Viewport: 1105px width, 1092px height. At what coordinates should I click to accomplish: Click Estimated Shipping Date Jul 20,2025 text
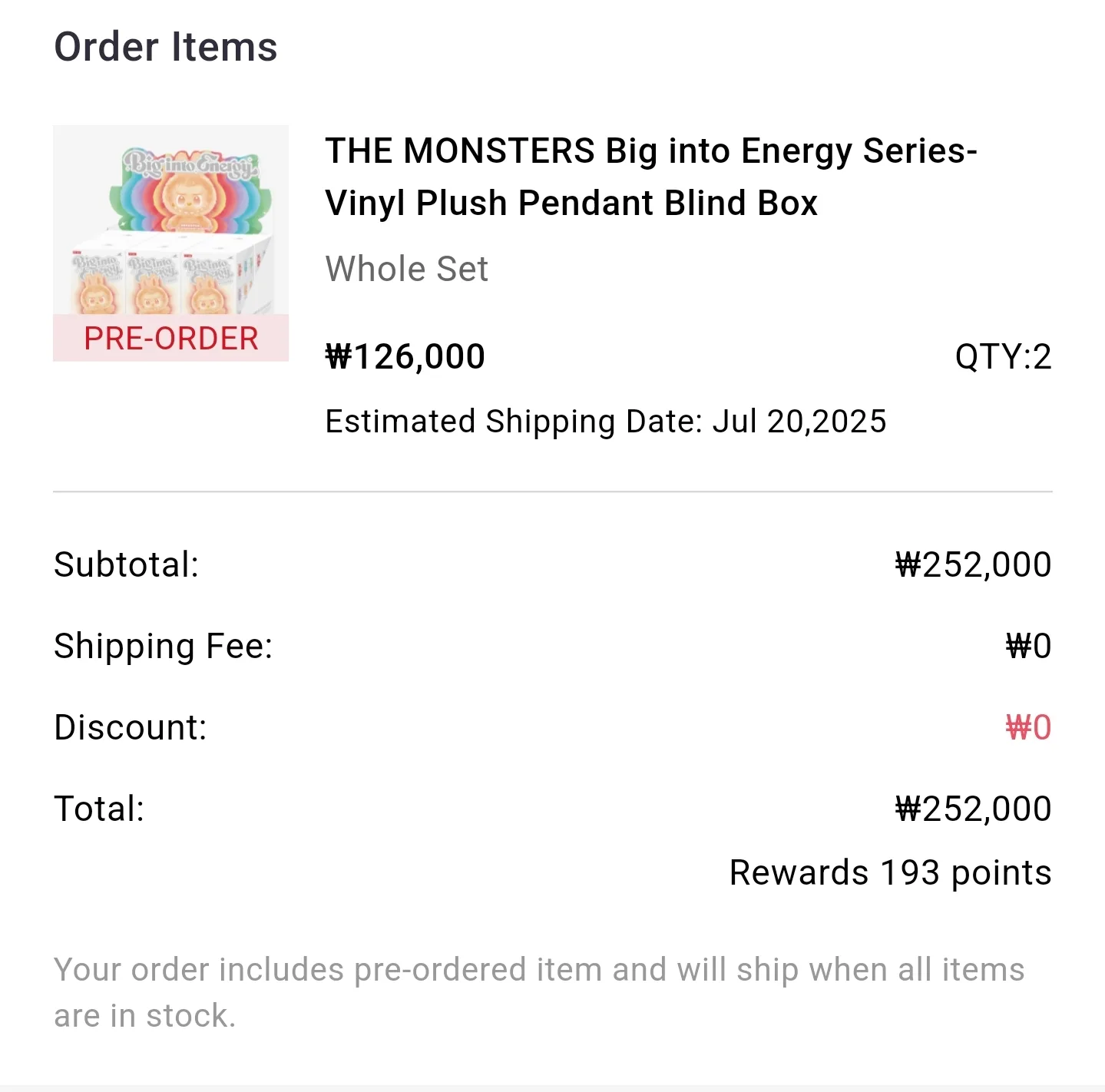[x=606, y=422]
